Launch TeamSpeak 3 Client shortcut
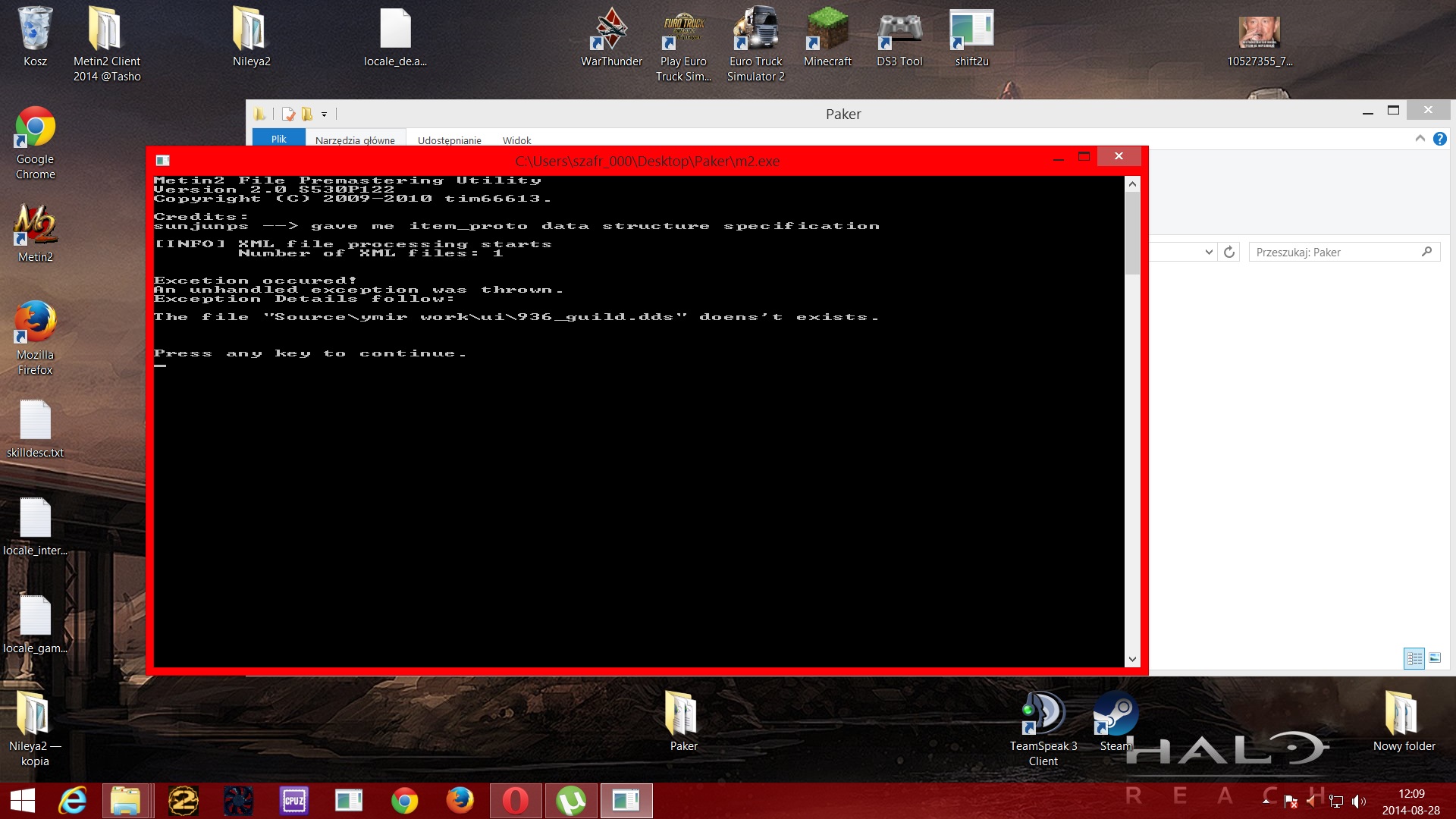This screenshot has width=1456, height=819. pyautogui.click(x=1043, y=729)
